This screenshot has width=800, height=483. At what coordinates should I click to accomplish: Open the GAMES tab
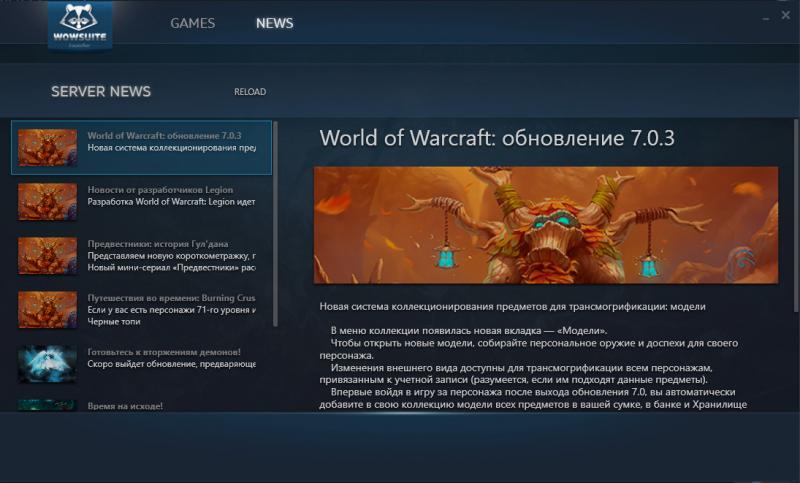pyautogui.click(x=192, y=23)
